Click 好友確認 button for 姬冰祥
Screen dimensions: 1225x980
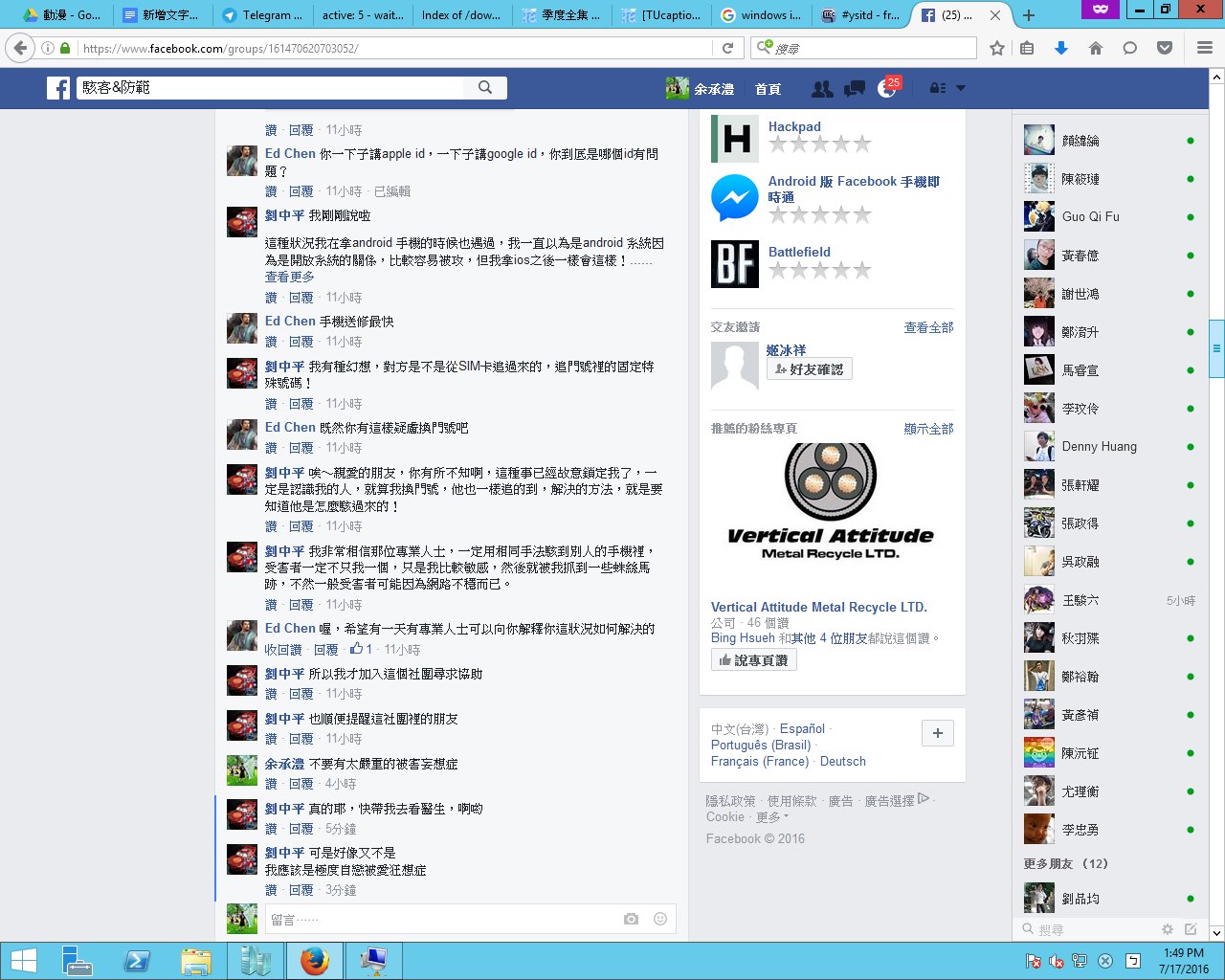coord(809,369)
